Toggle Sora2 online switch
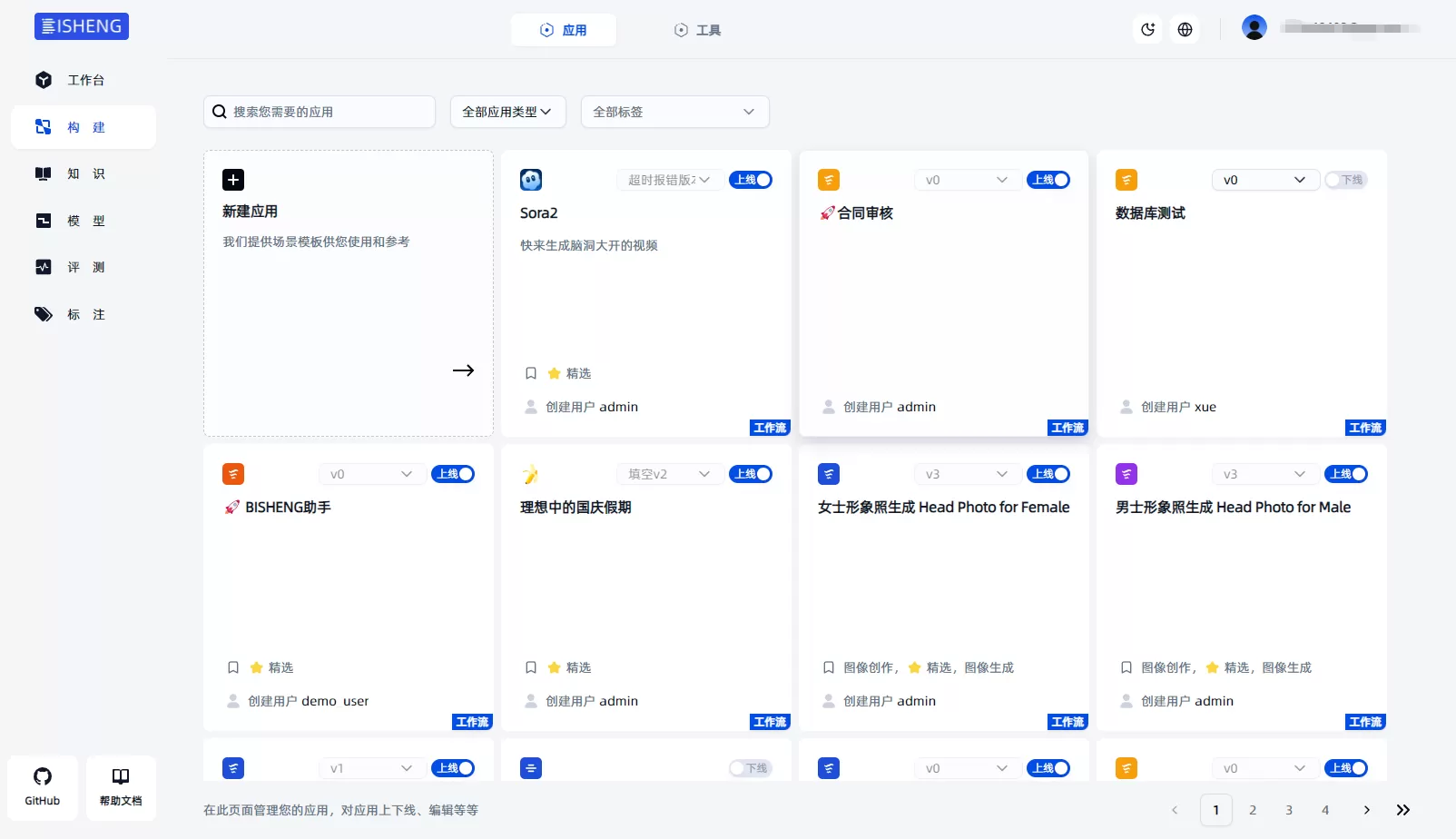 click(x=751, y=180)
